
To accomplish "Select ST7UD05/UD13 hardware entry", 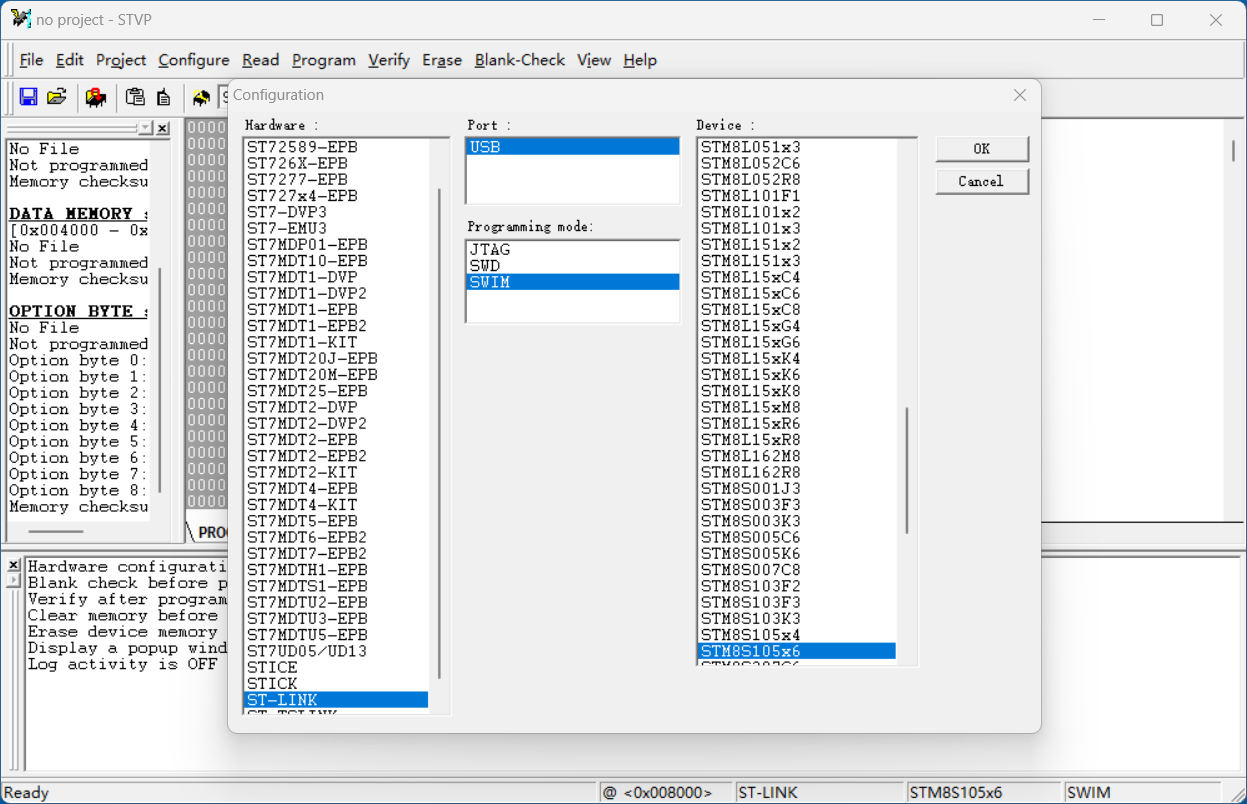I will 336,651.
